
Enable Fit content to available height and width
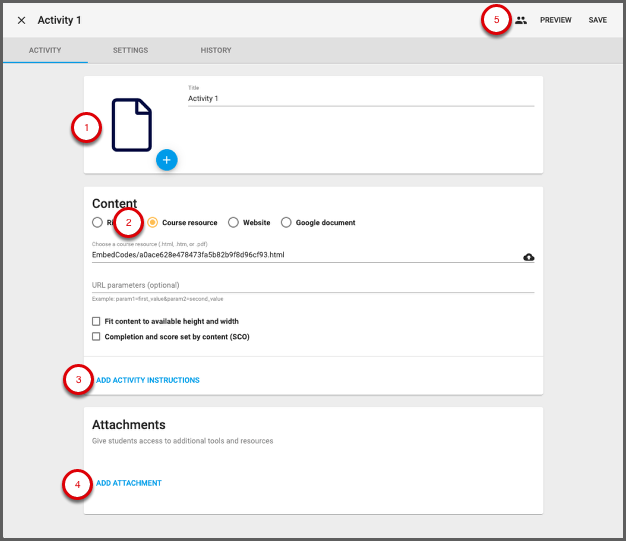(x=96, y=322)
